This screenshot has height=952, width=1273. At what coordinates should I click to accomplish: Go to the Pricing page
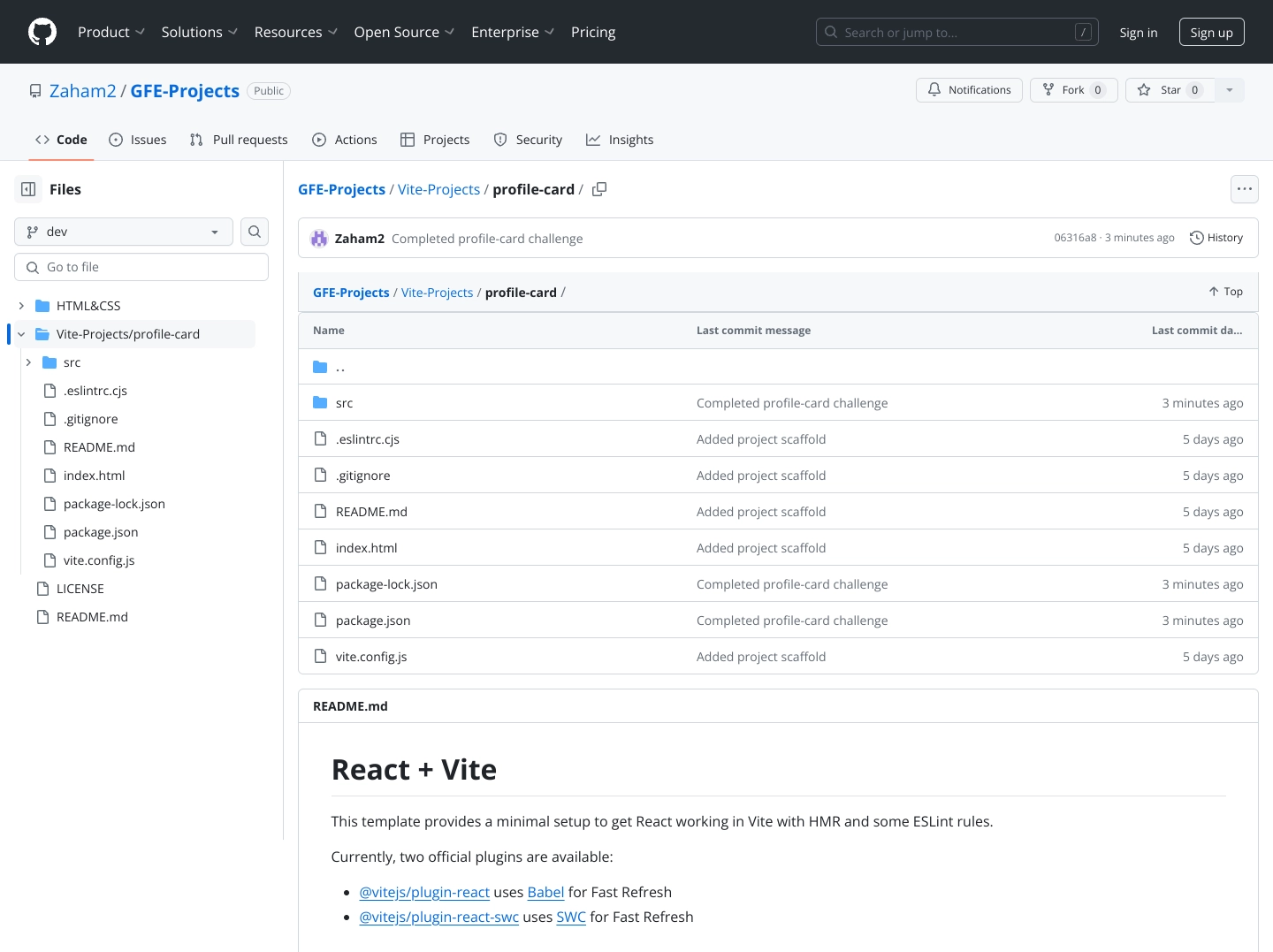(x=593, y=32)
